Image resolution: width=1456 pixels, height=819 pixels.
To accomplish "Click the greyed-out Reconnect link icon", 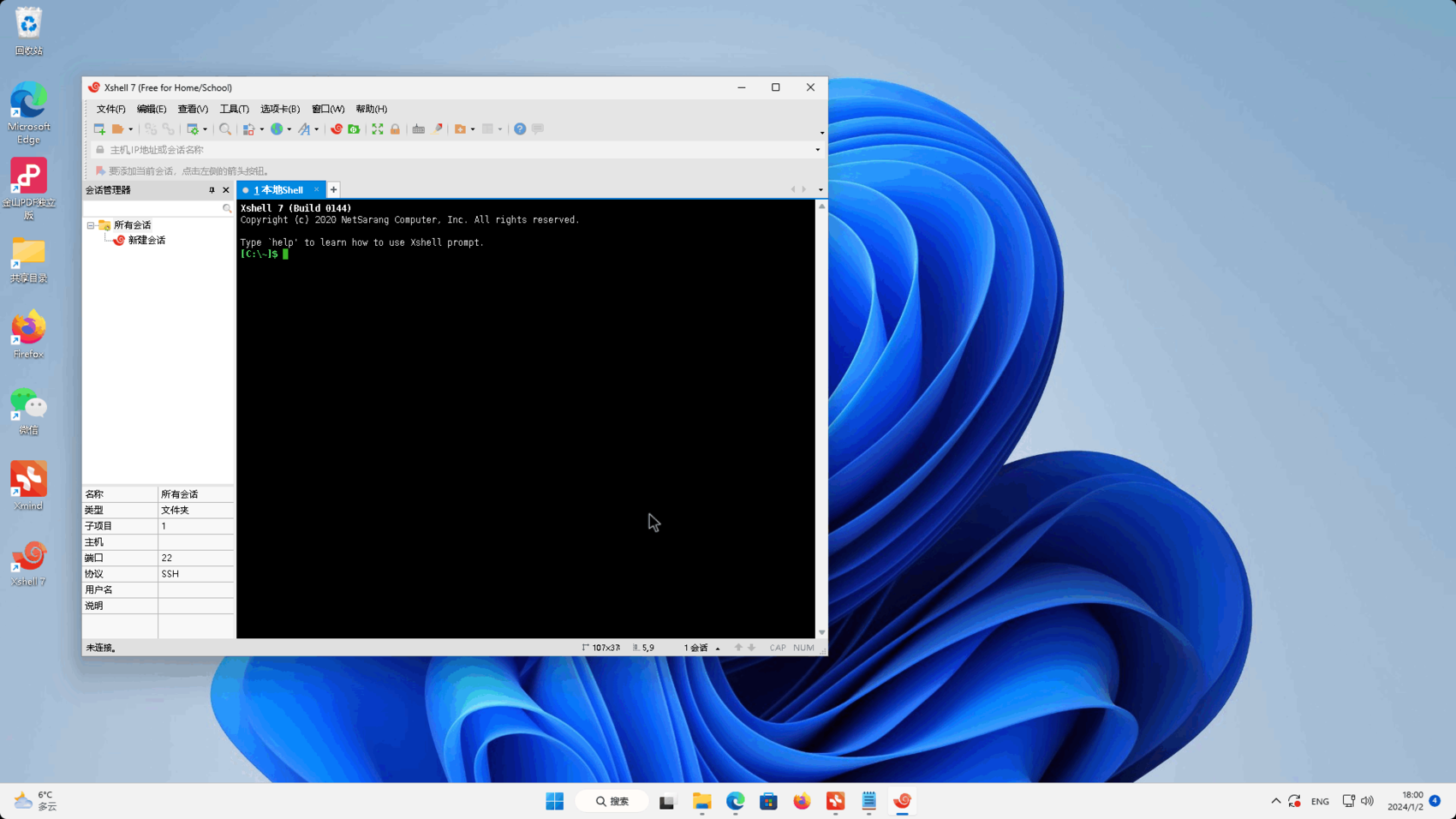I will pos(169,129).
